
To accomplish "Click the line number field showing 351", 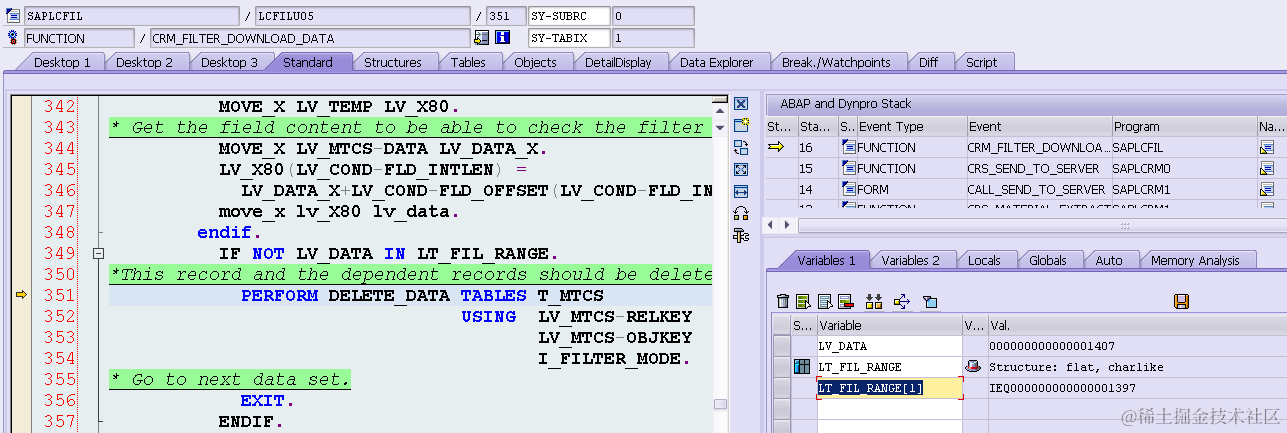I will [x=506, y=16].
